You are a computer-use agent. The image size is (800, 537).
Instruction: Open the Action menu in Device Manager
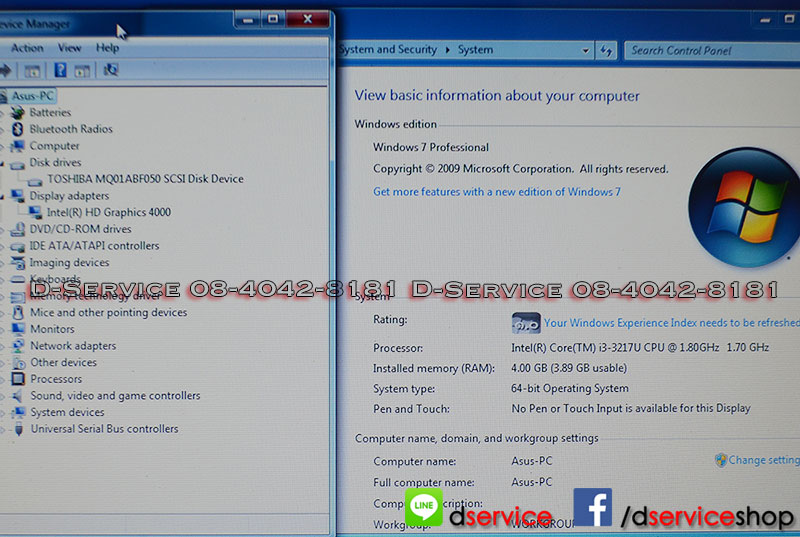tap(27, 48)
